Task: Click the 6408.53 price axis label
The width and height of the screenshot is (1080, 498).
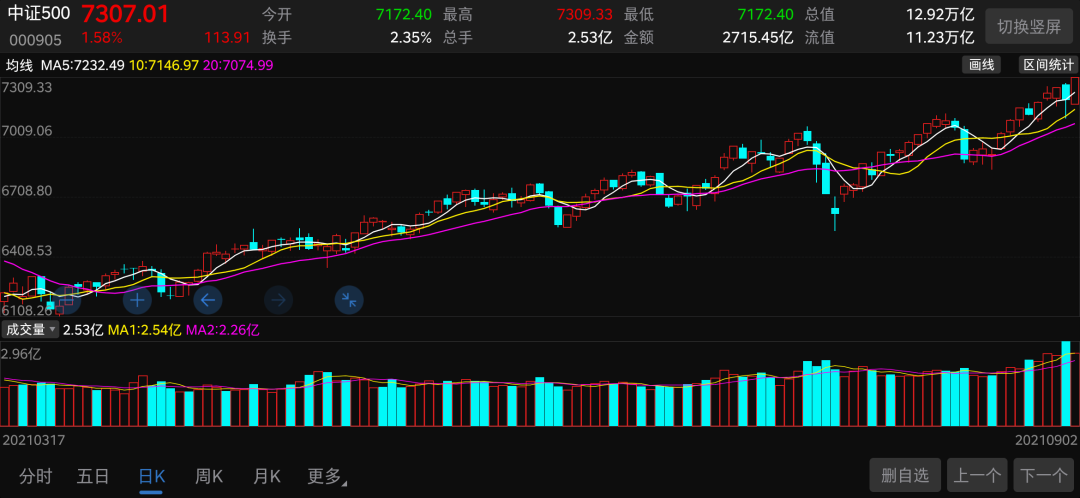Action: click(28, 251)
